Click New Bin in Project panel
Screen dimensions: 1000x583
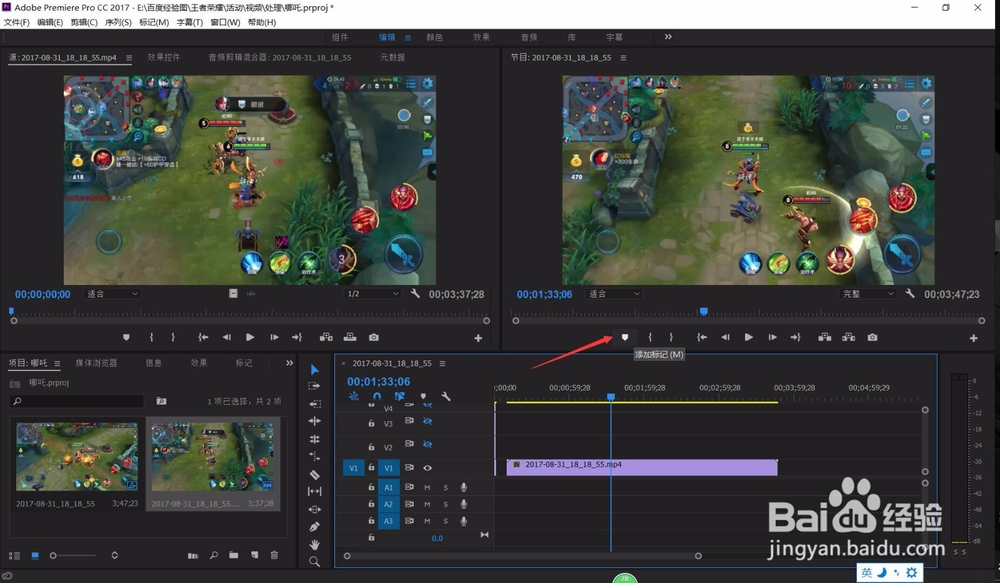[x=233, y=556]
